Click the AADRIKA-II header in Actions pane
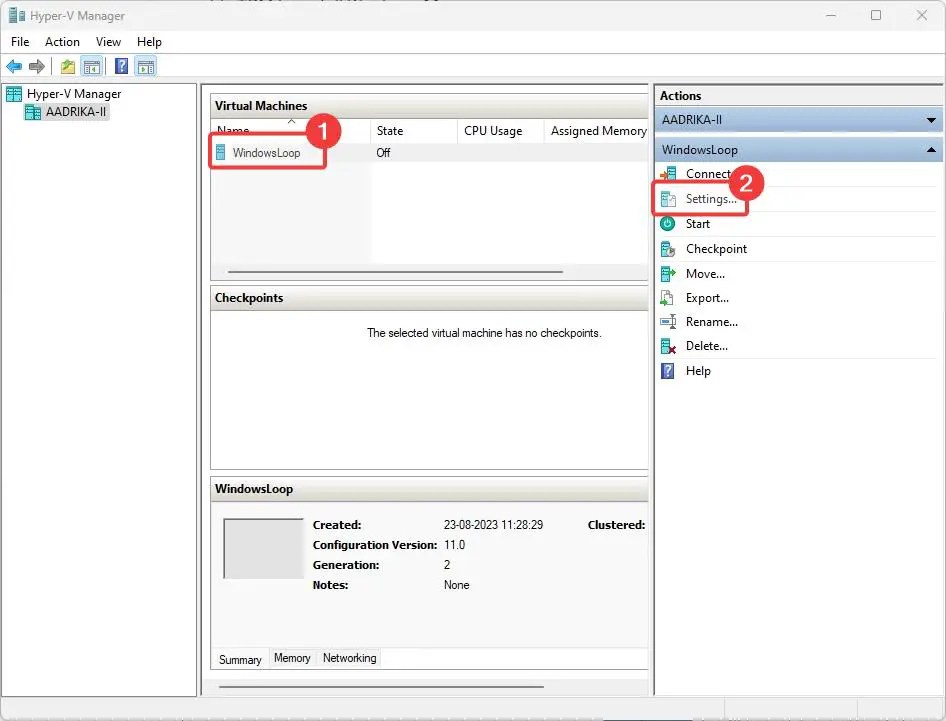This screenshot has height=721, width=946. 798,120
